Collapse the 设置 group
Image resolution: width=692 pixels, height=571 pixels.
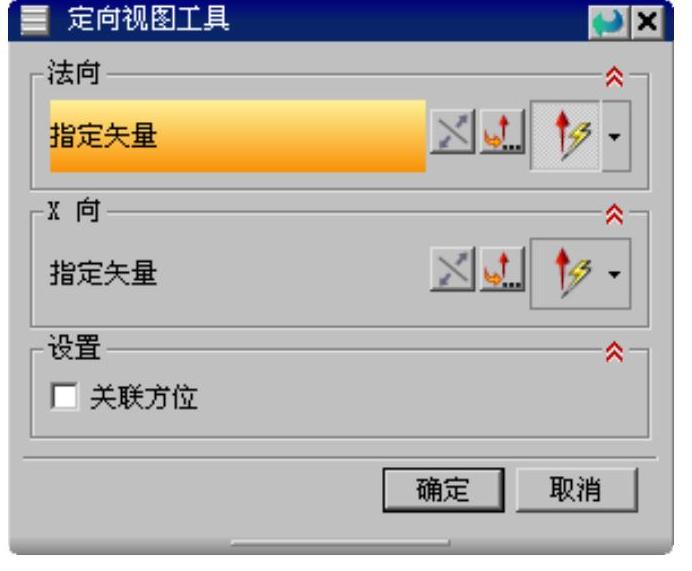point(615,352)
